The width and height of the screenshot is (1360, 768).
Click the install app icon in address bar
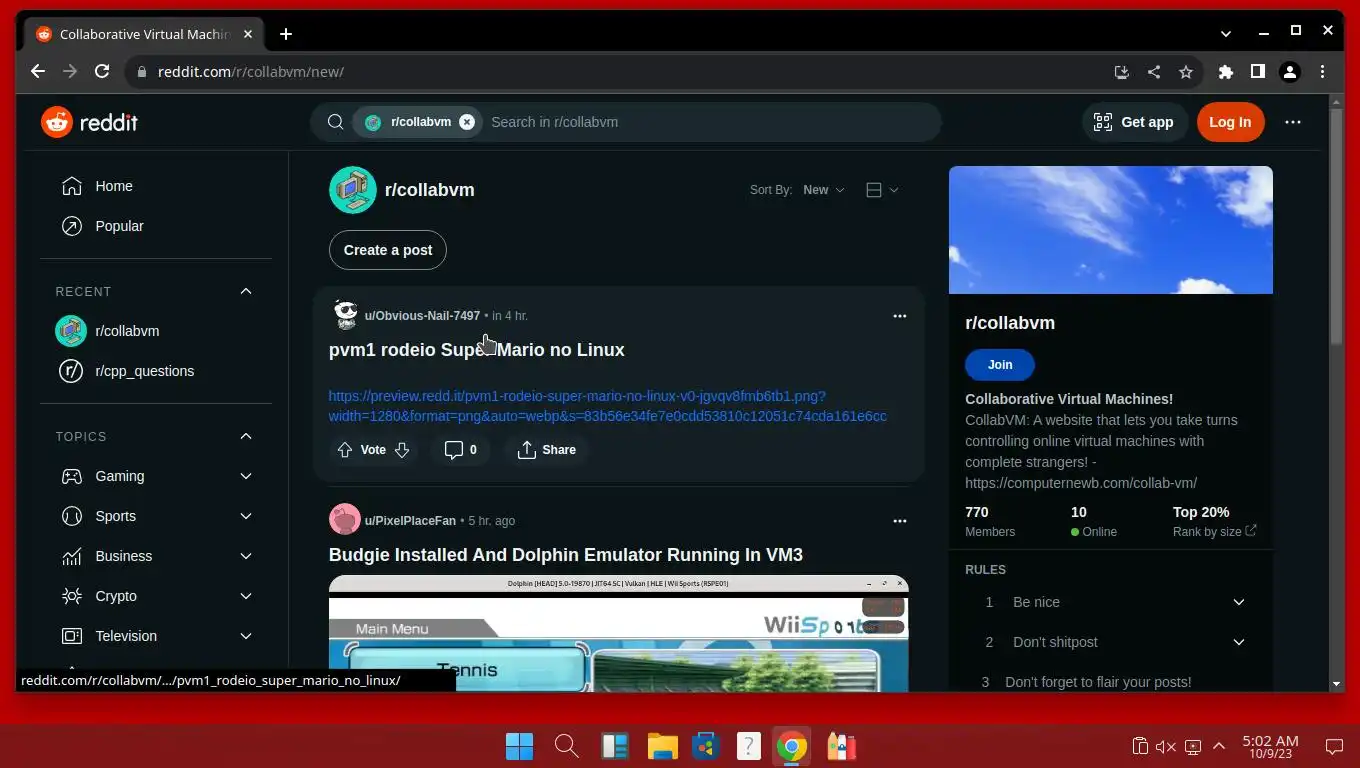point(1122,72)
